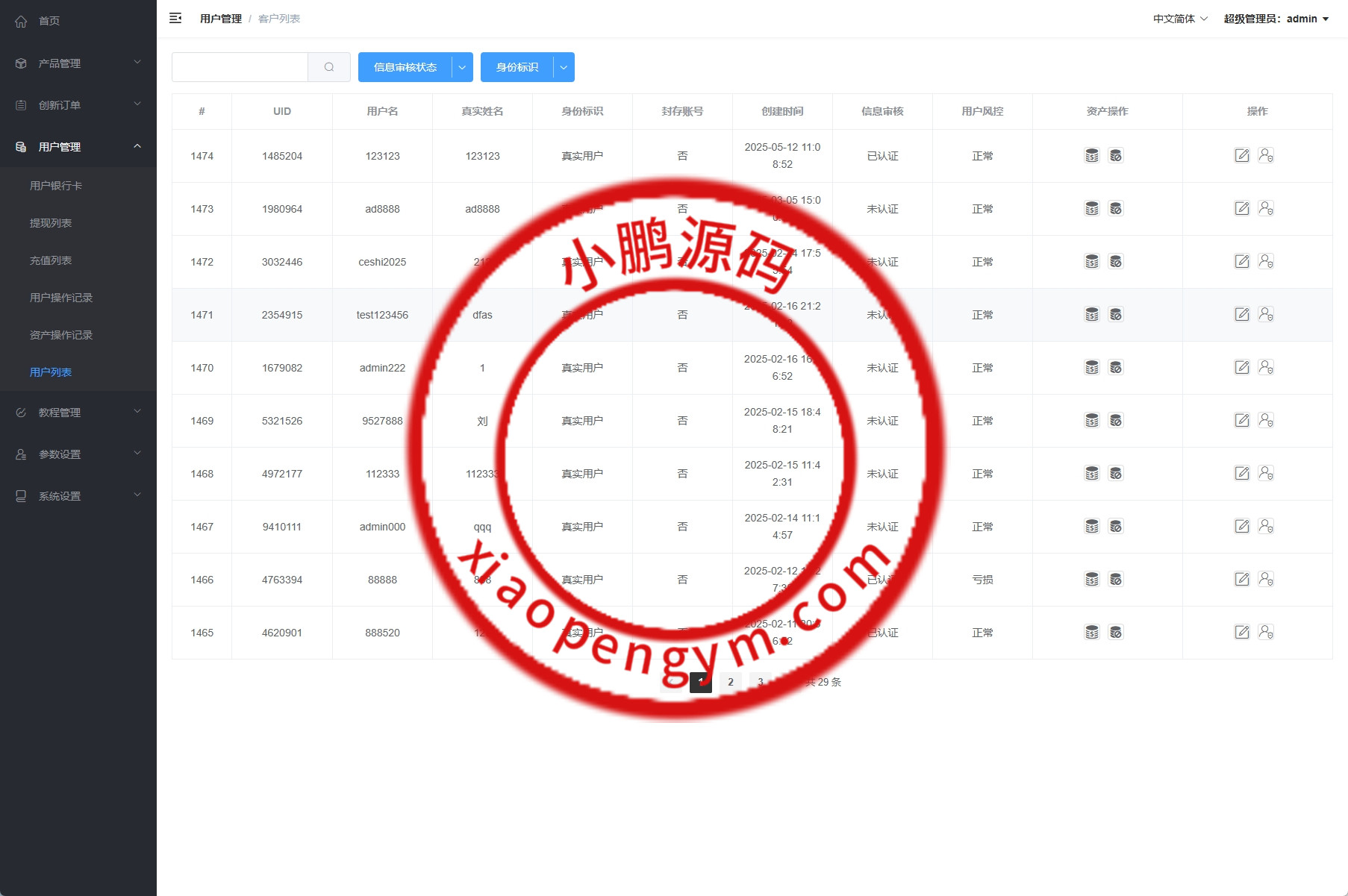Click the search magnifier icon button
This screenshot has width=1348, height=896.
[x=329, y=67]
